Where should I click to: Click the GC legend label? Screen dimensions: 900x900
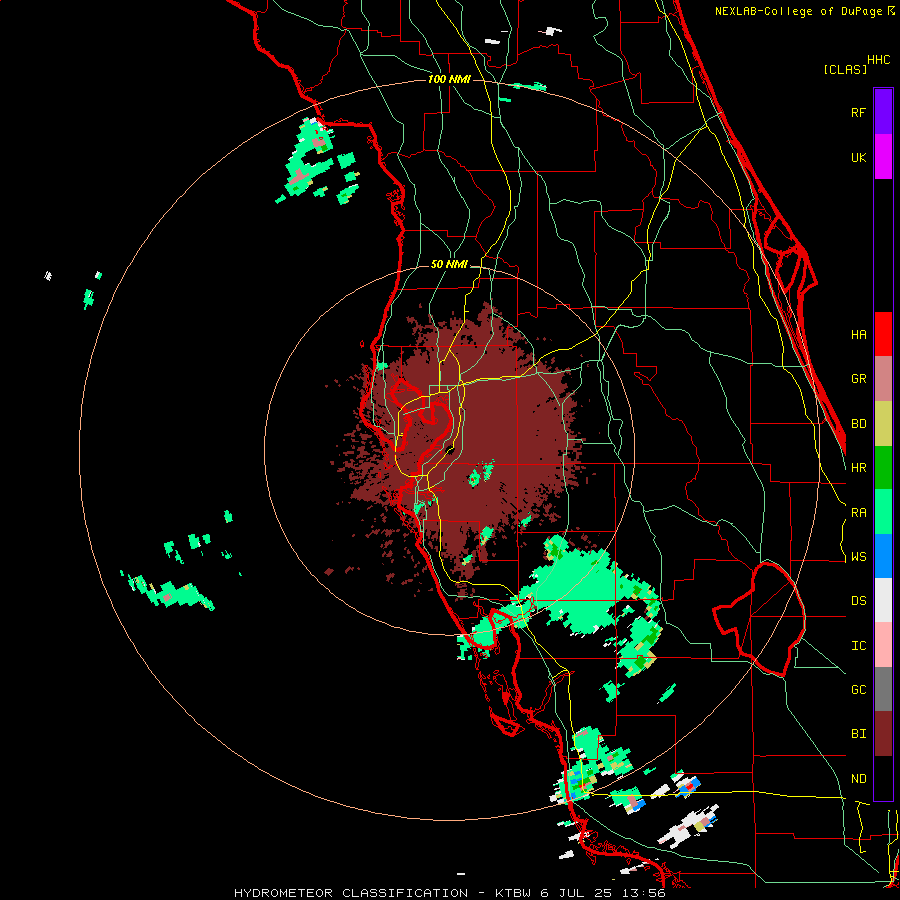click(859, 690)
